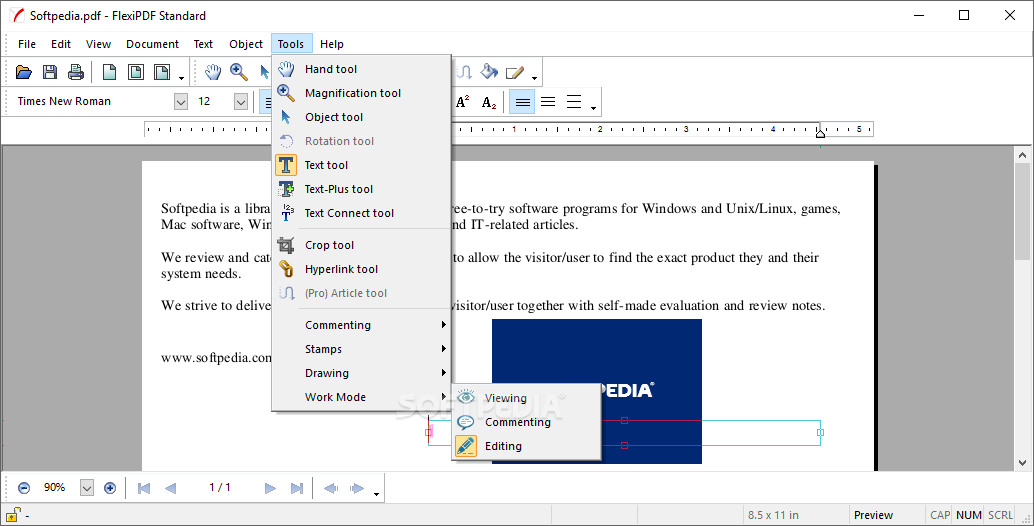Click the Open file folder icon
Viewport: 1034px width, 526px height.
pyautogui.click(x=24, y=72)
